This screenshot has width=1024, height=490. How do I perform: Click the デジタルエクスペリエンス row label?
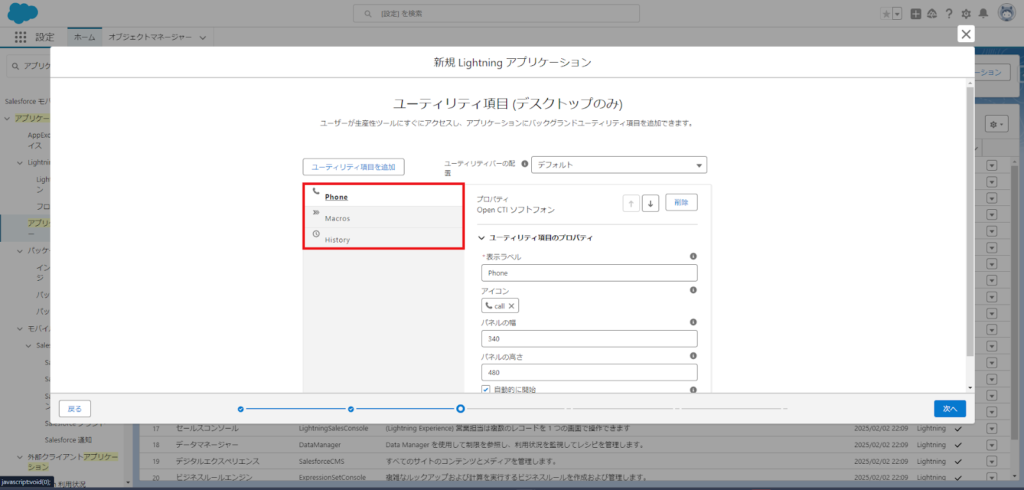click(217, 462)
